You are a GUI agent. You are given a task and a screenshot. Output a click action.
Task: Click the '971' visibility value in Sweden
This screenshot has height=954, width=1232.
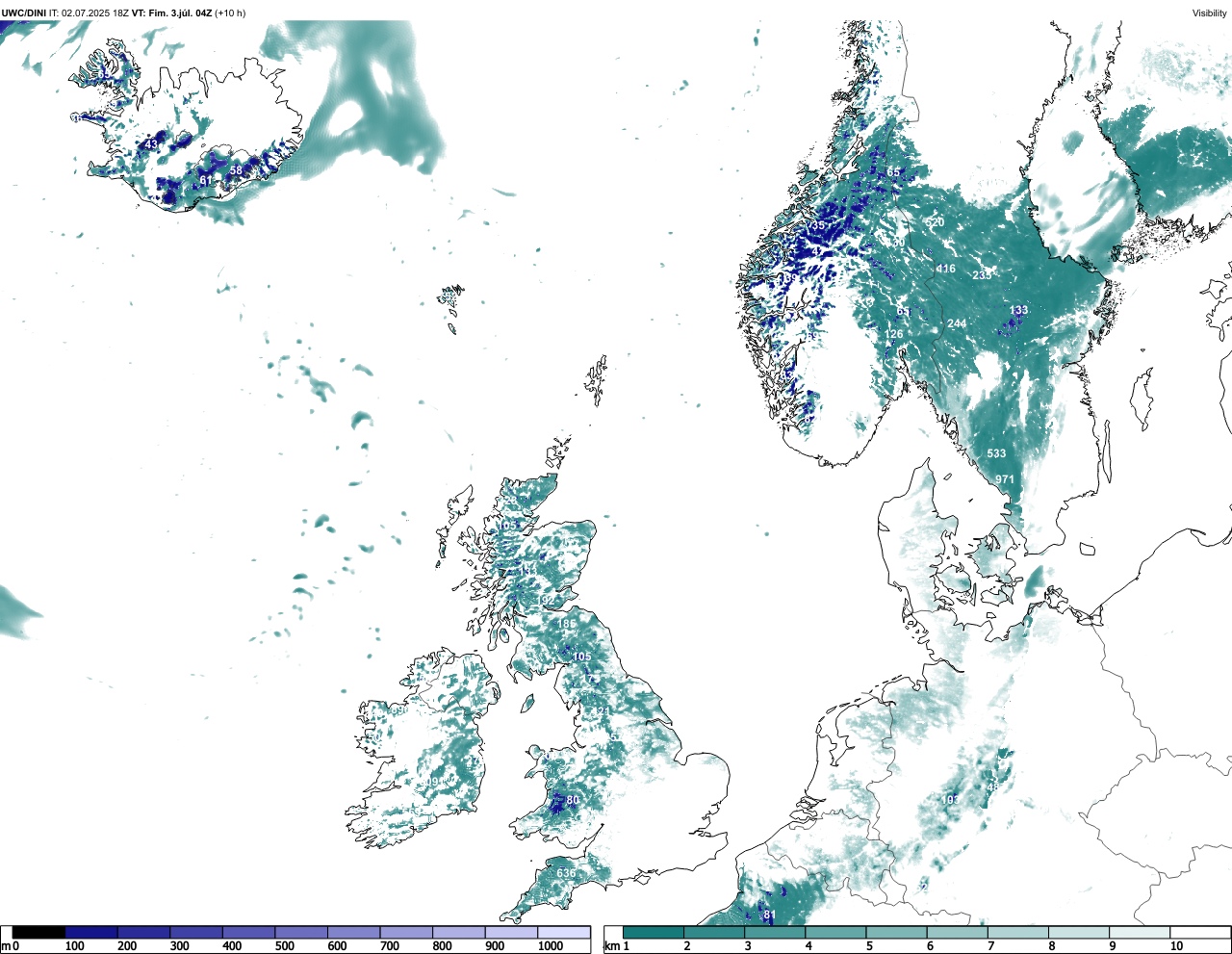tap(1005, 479)
